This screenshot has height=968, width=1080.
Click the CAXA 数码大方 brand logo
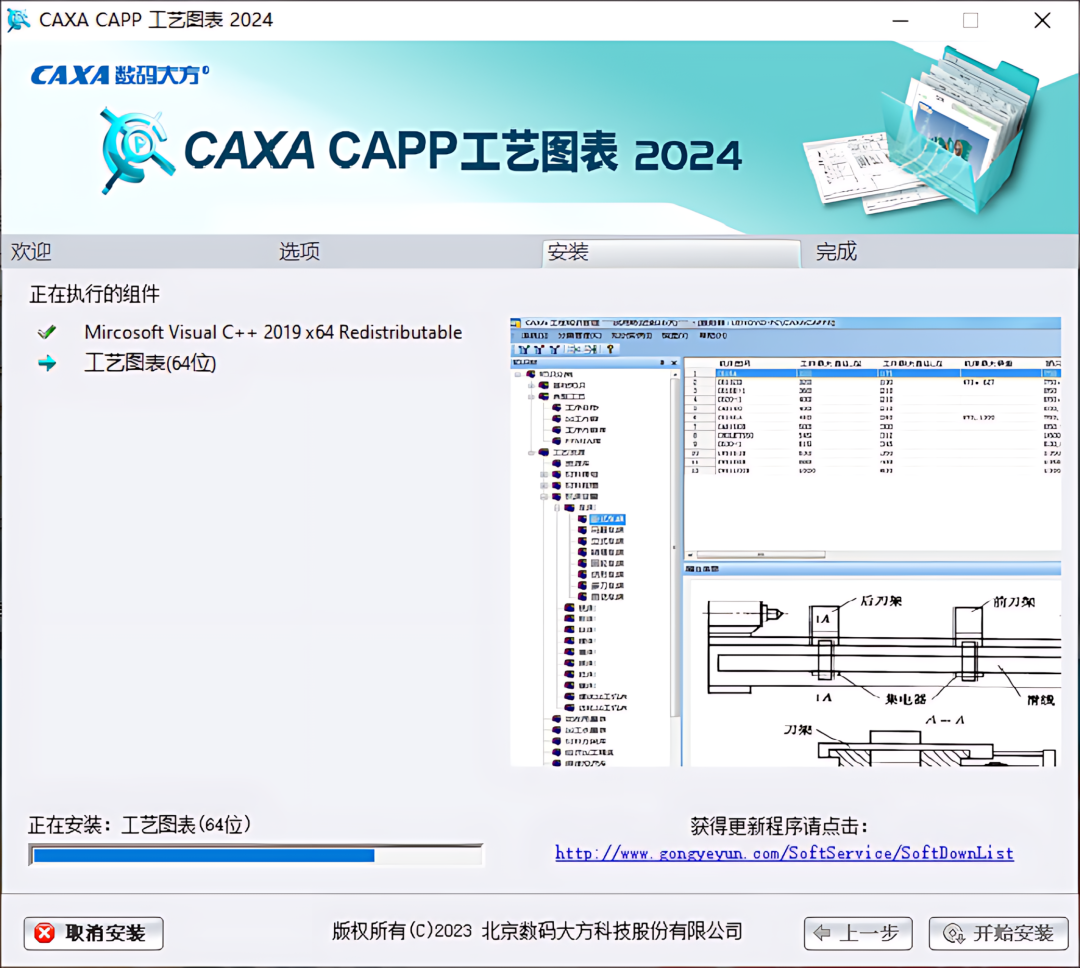click(x=120, y=74)
